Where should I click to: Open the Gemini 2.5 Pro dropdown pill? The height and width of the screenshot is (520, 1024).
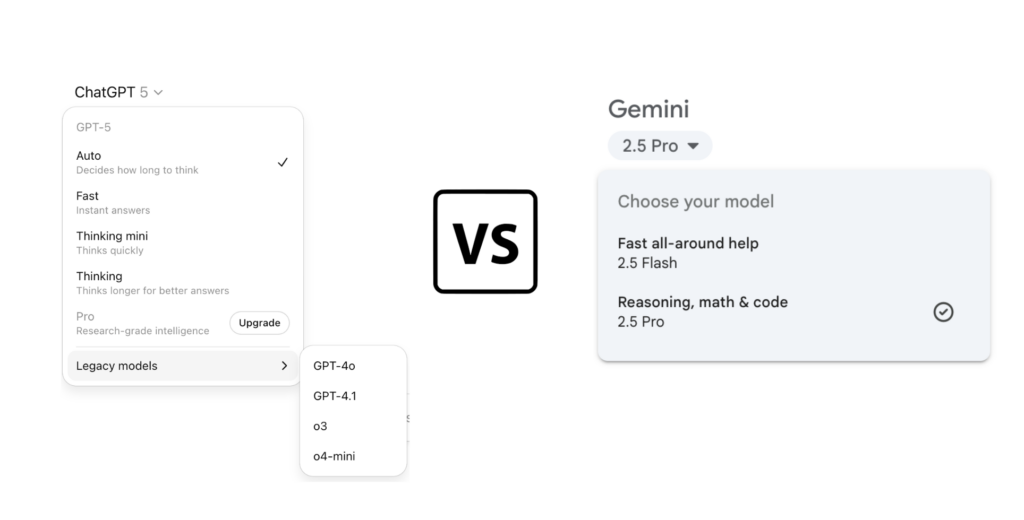pos(660,146)
